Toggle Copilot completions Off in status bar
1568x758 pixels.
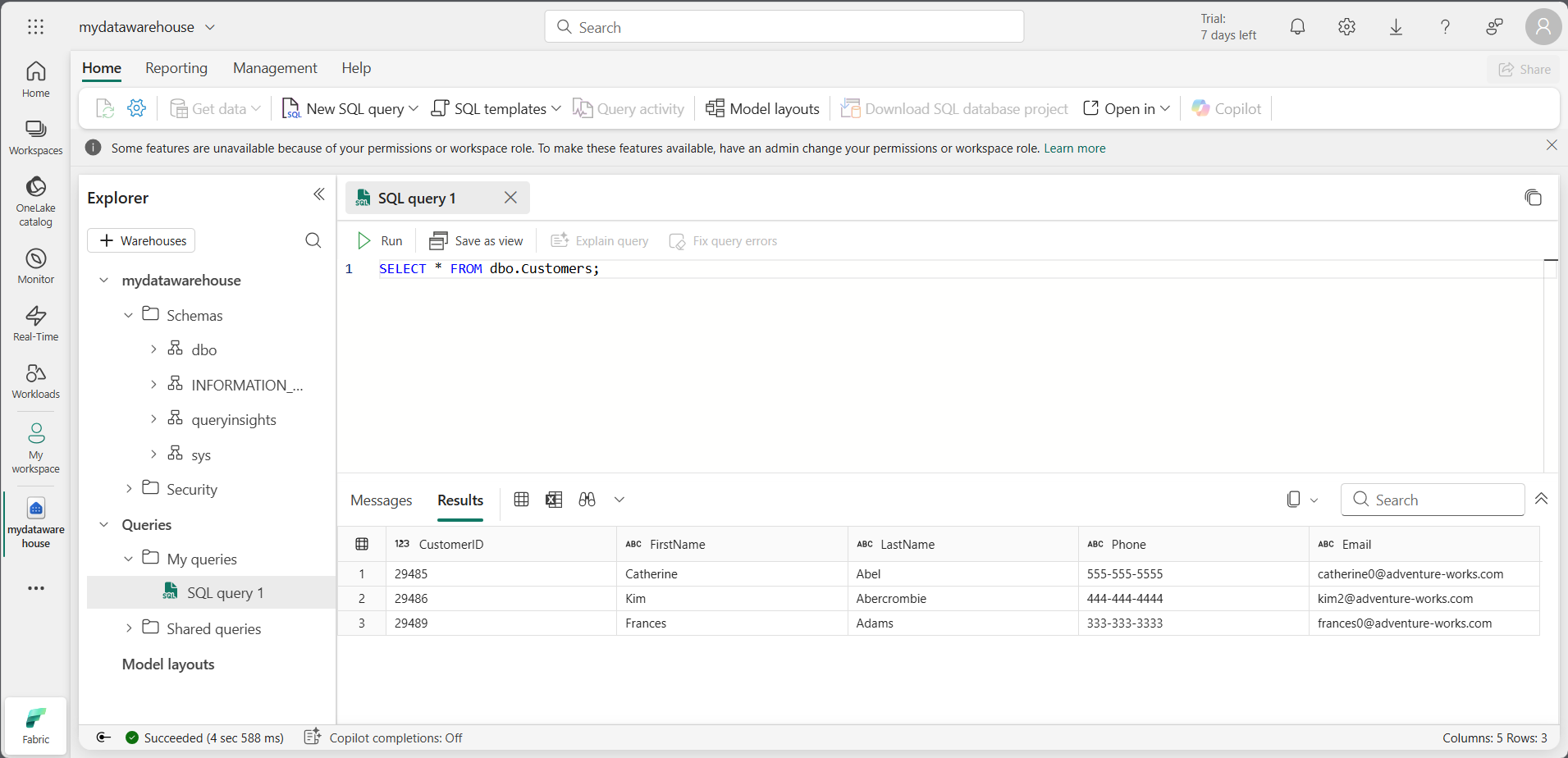click(x=383, y=737)
